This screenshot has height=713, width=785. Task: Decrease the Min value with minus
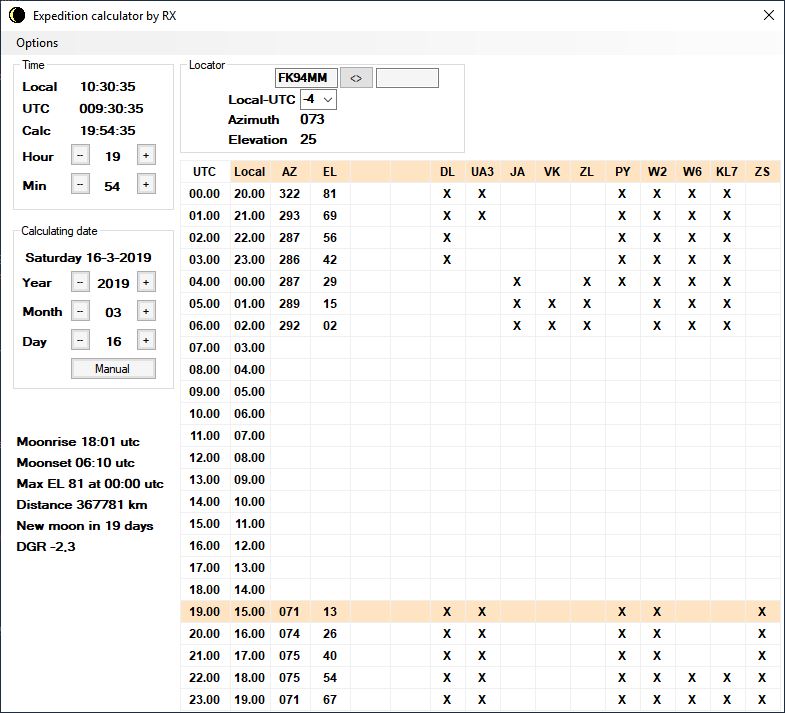tap(81, 184)
